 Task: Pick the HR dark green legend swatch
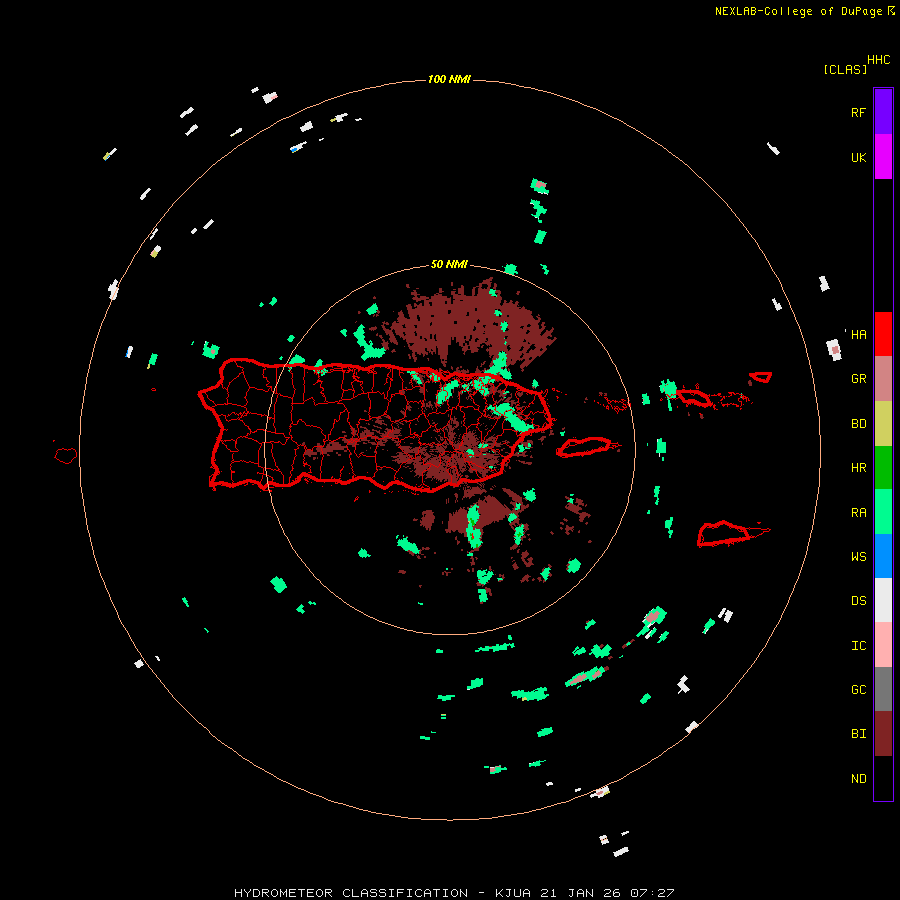click(883, 468)
